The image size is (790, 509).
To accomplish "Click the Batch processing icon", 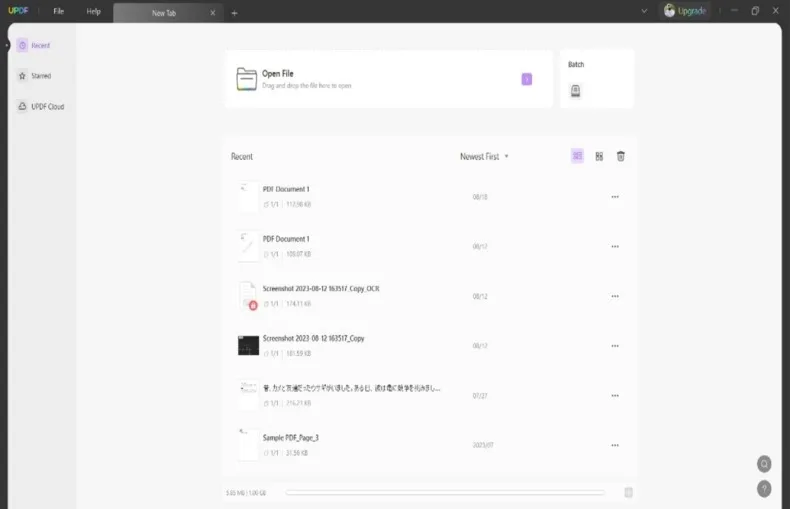I will click(575, 91).
